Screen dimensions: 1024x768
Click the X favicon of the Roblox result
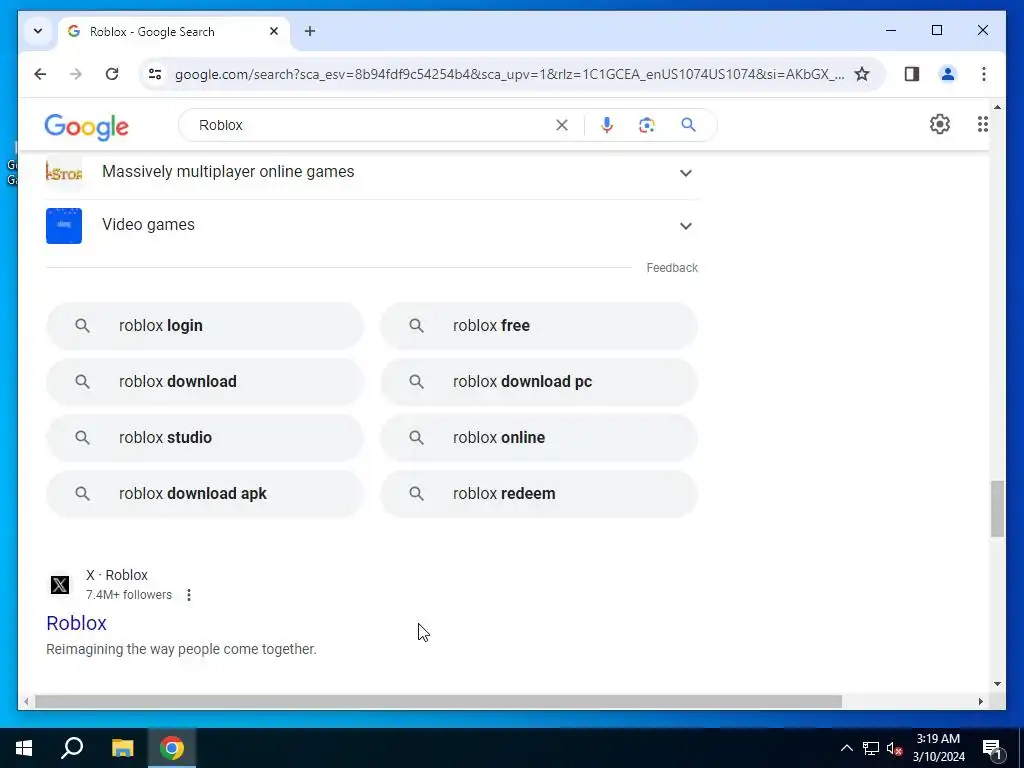[60, 584]
